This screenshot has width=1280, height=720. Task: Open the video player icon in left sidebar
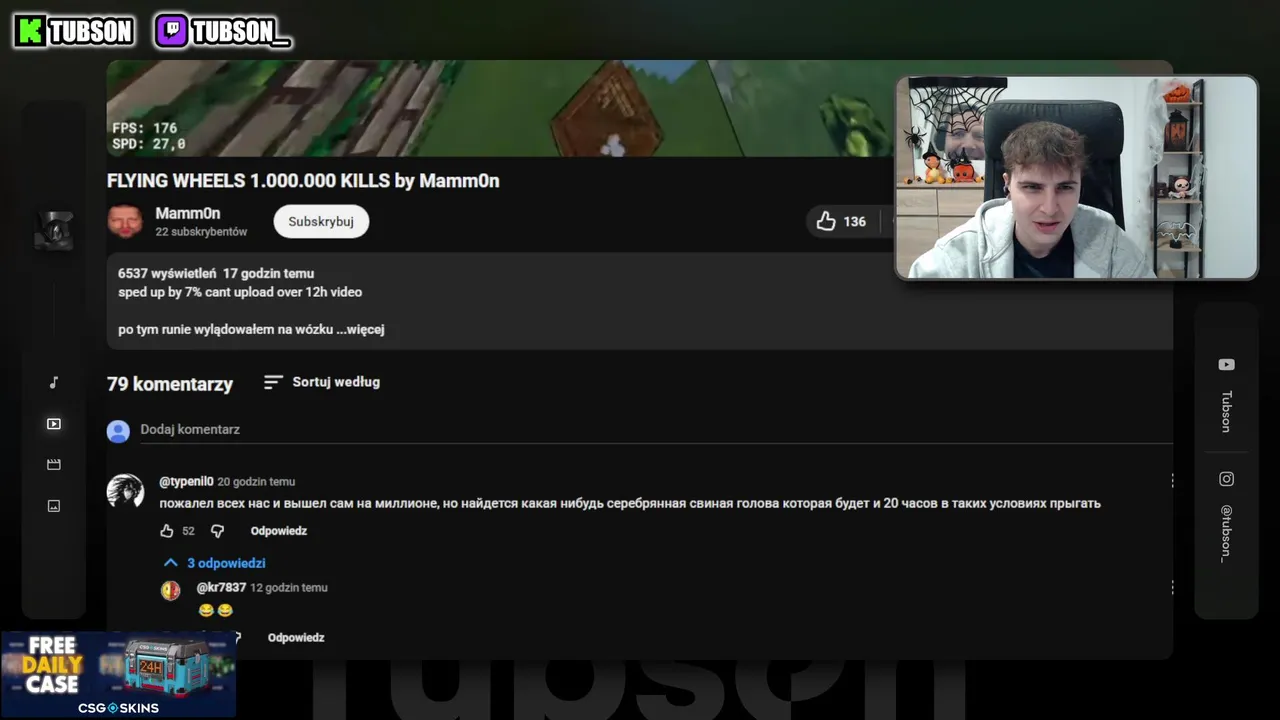[54, 424]
